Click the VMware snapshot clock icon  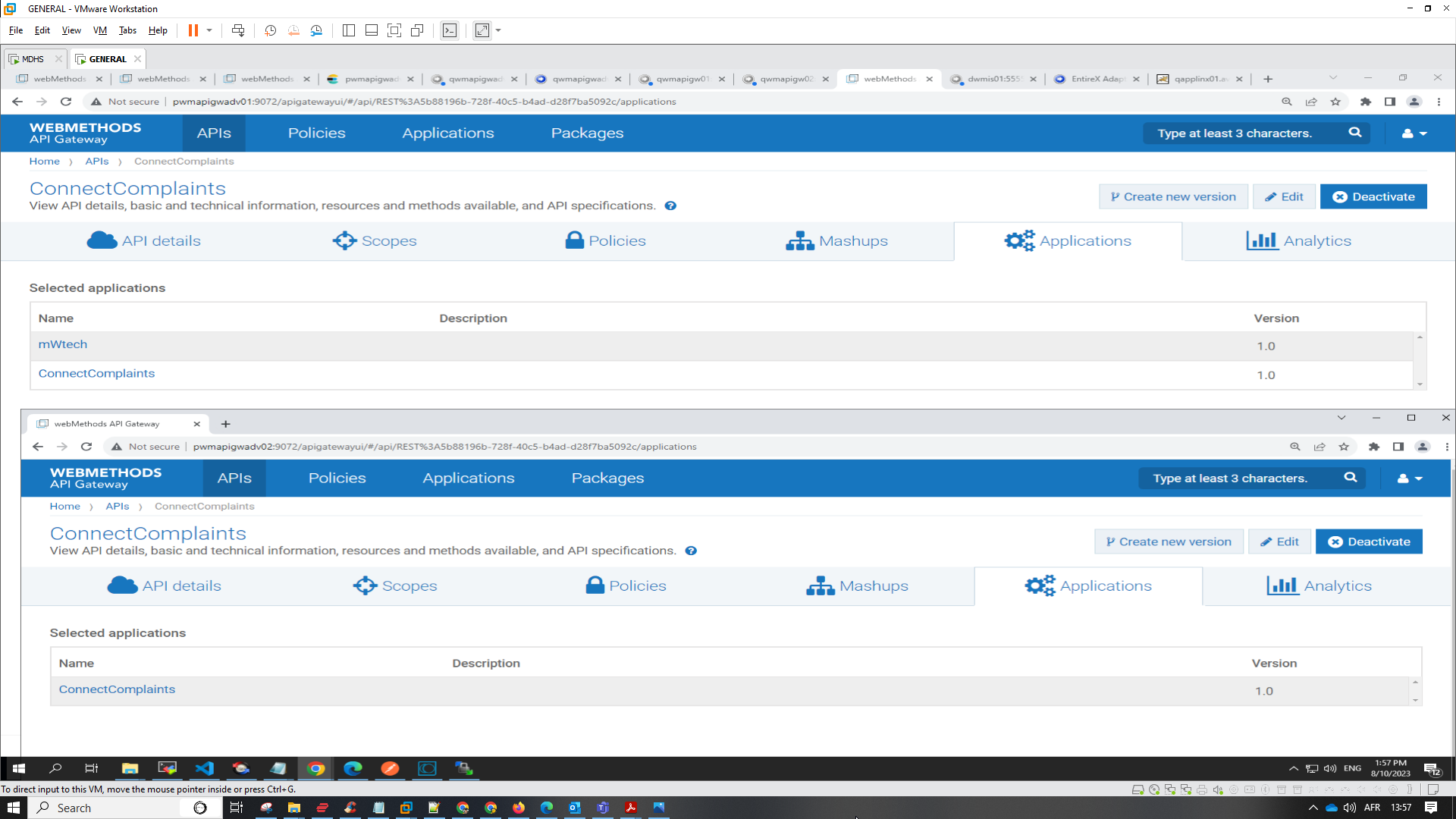point(270,30)
